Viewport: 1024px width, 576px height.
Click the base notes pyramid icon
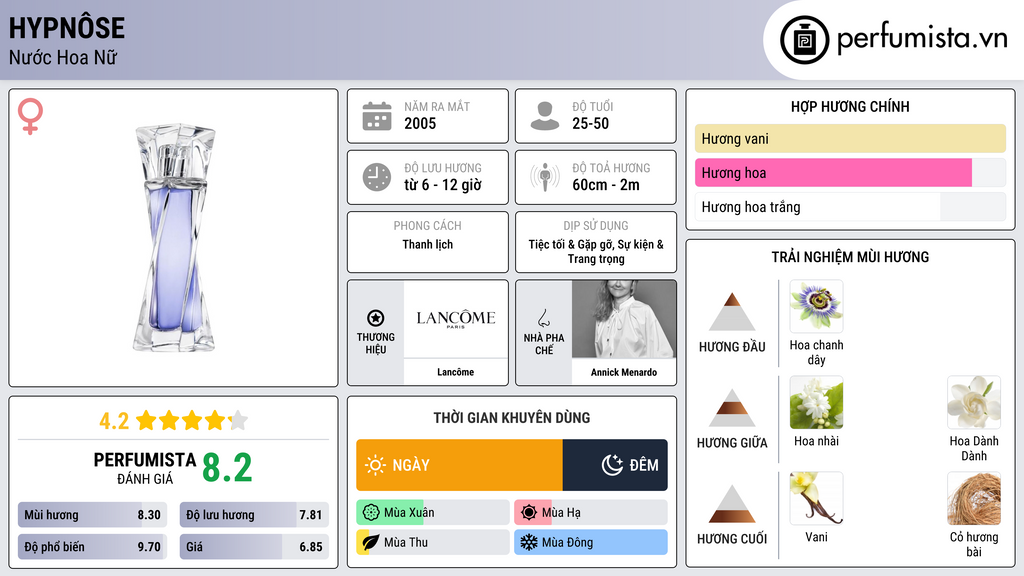pyautogui.click(x=732, y=505)
